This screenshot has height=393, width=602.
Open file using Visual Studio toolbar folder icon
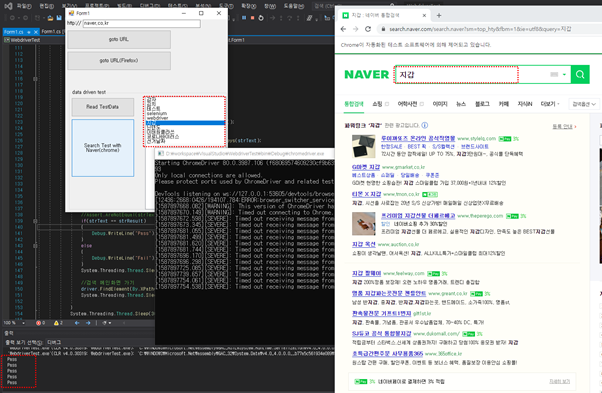coord(50,18)
